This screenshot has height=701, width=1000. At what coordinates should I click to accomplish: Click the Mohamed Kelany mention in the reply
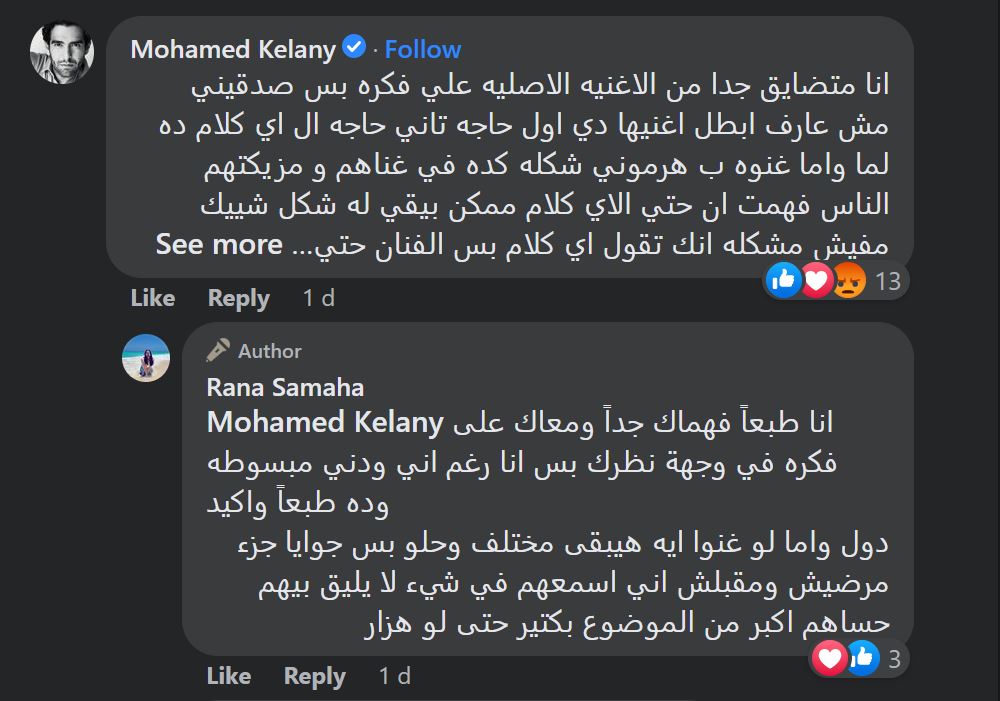pyautogui.click(x=324, y=422)
